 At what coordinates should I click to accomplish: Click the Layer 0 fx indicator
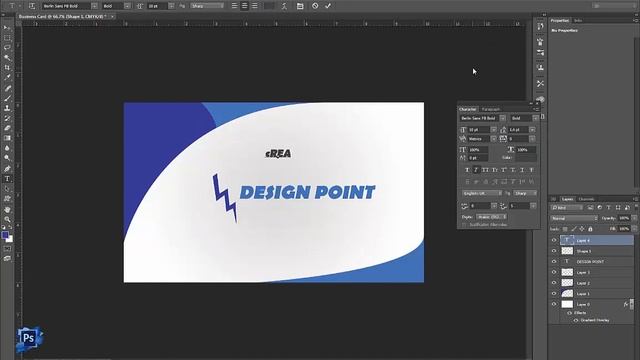(x=625, y=304)
